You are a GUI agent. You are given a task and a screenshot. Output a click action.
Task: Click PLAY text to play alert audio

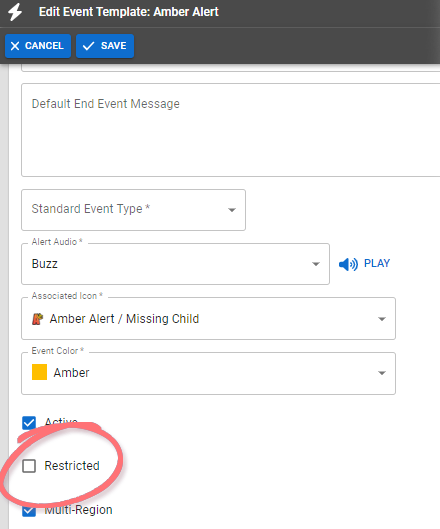point(377,263)
